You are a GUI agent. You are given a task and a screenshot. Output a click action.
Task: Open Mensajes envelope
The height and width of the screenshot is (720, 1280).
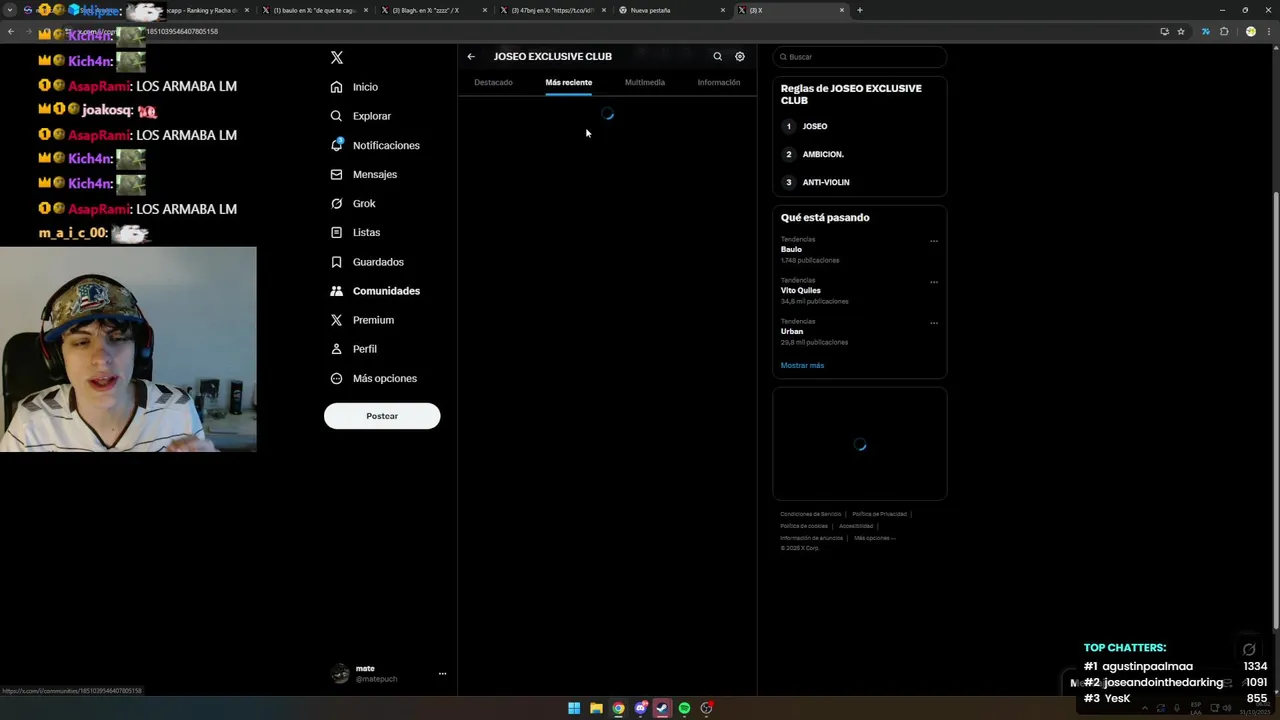(364, 174)
